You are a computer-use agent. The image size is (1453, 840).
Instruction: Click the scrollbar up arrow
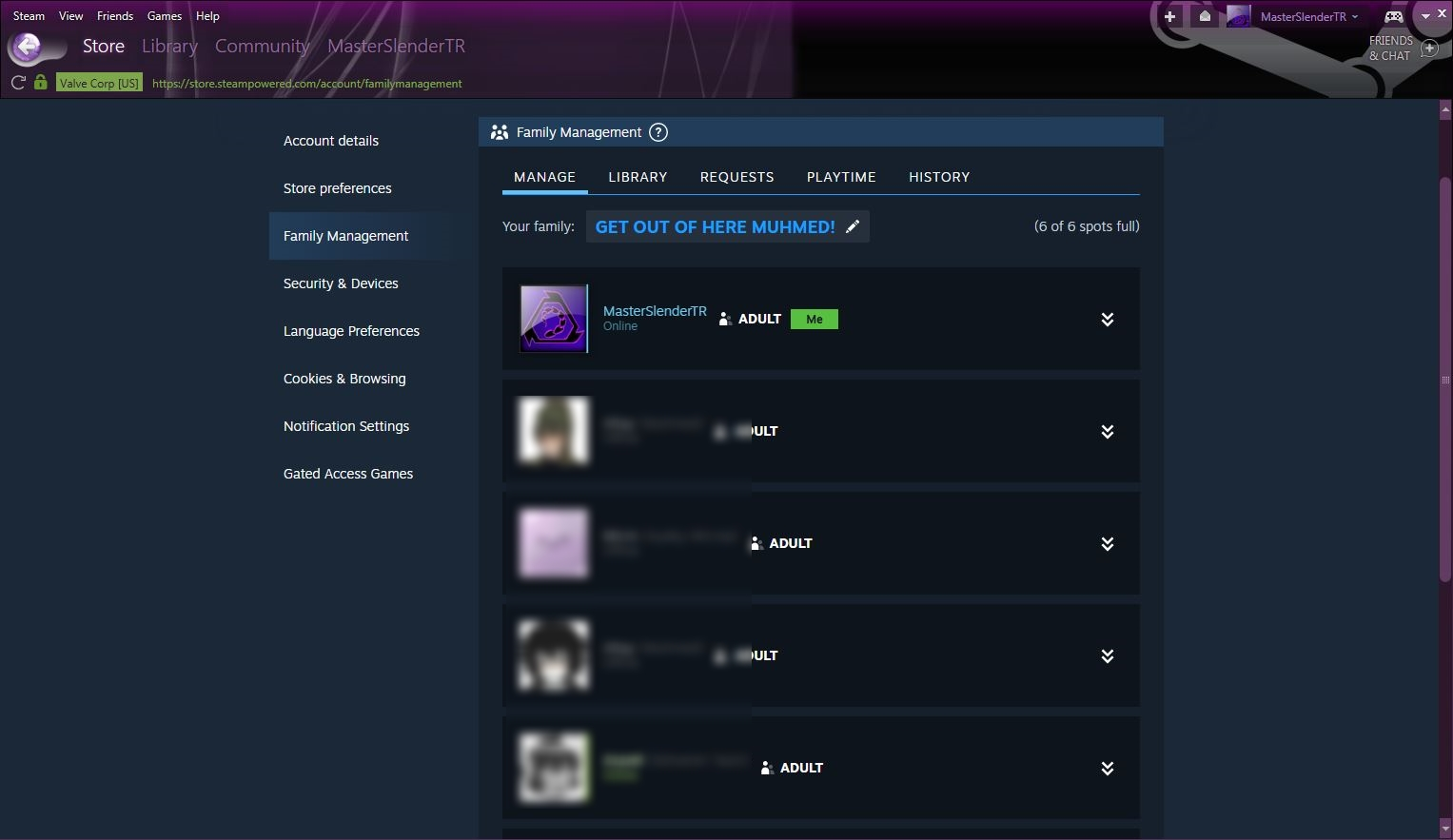click(x=1445, y=109)
